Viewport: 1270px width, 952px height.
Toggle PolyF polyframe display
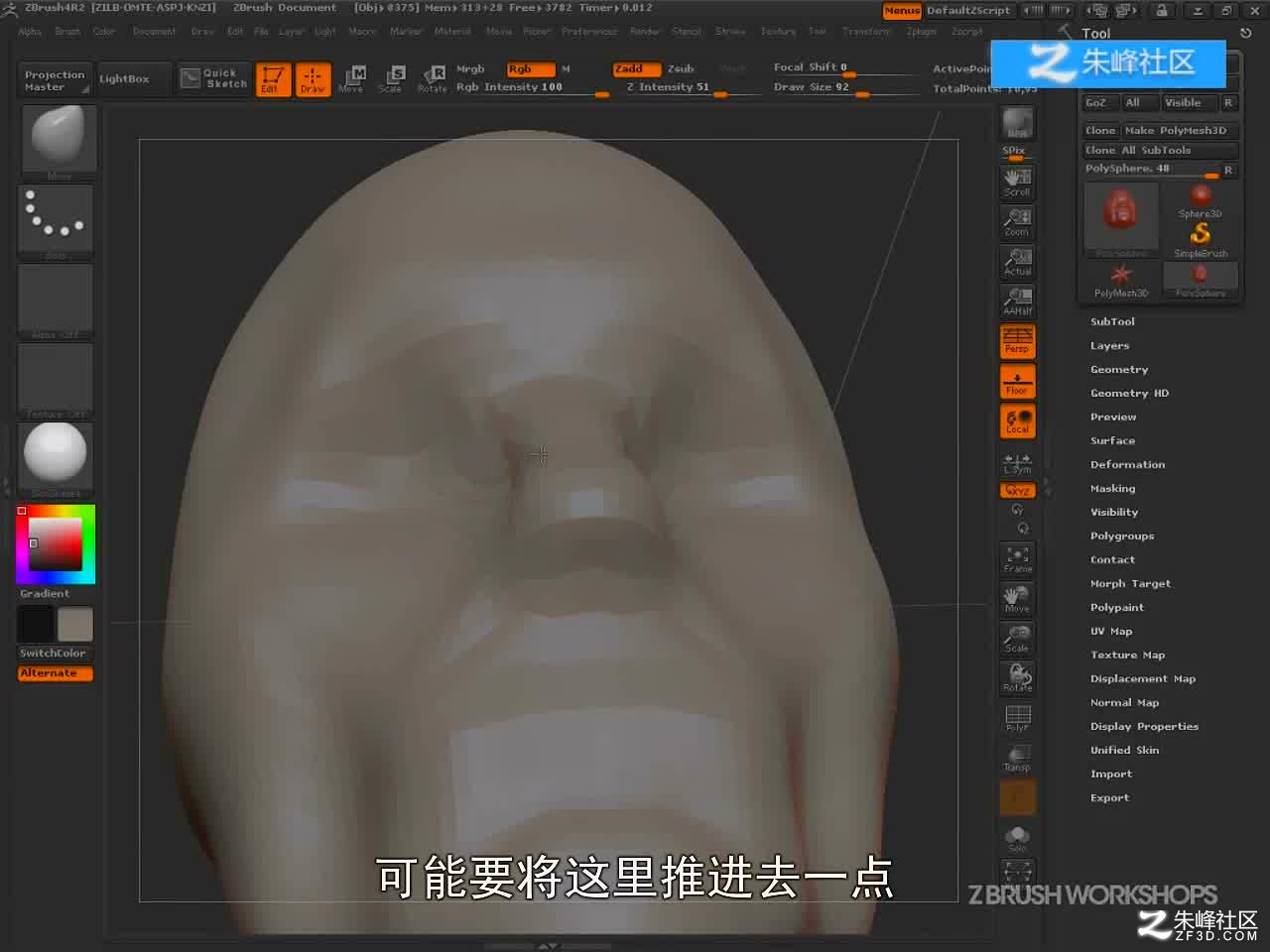point(1017,718)
